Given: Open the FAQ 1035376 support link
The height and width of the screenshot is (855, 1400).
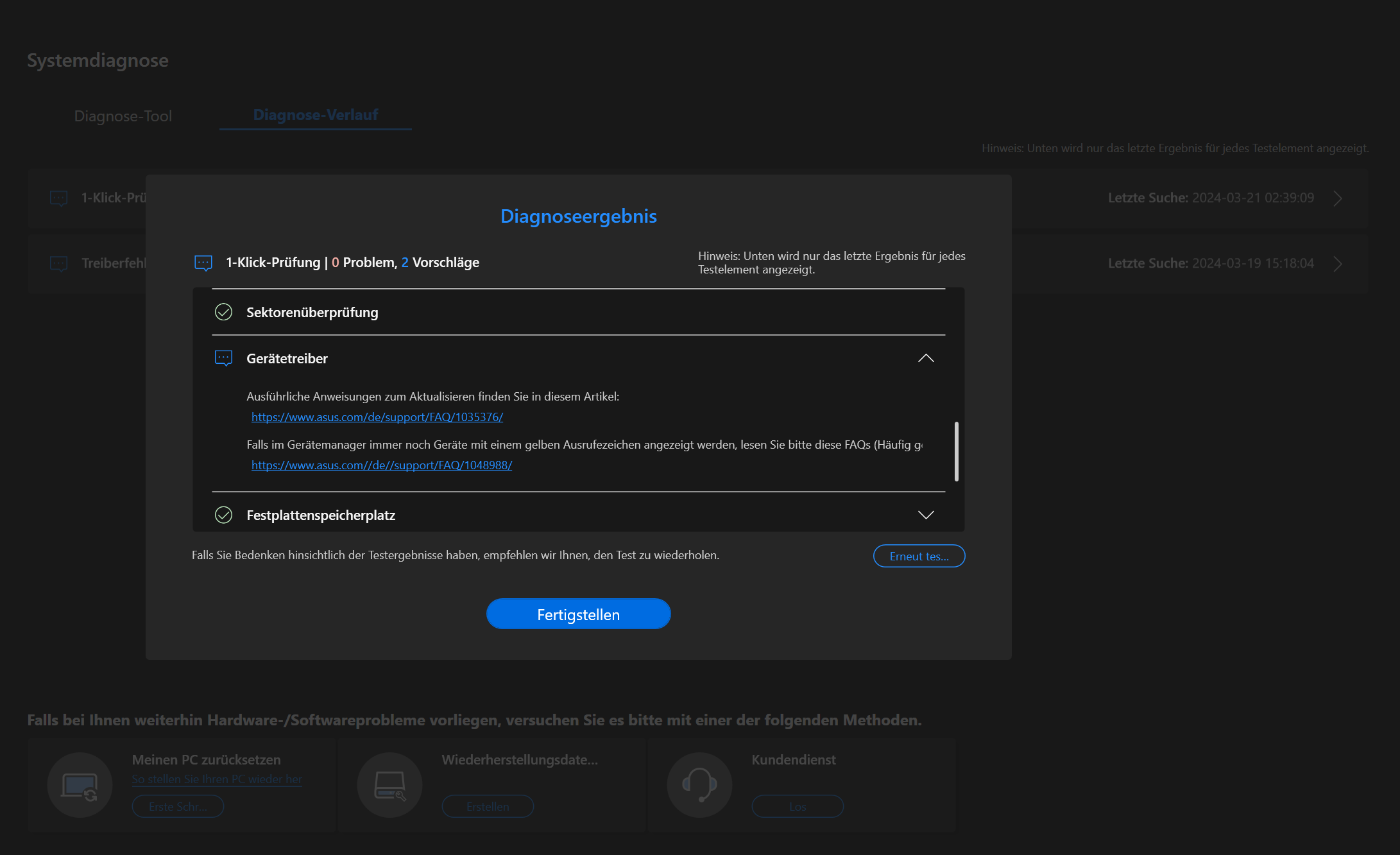Looking at the screenshot, I should pyautogui.click(x=377, y=417).
